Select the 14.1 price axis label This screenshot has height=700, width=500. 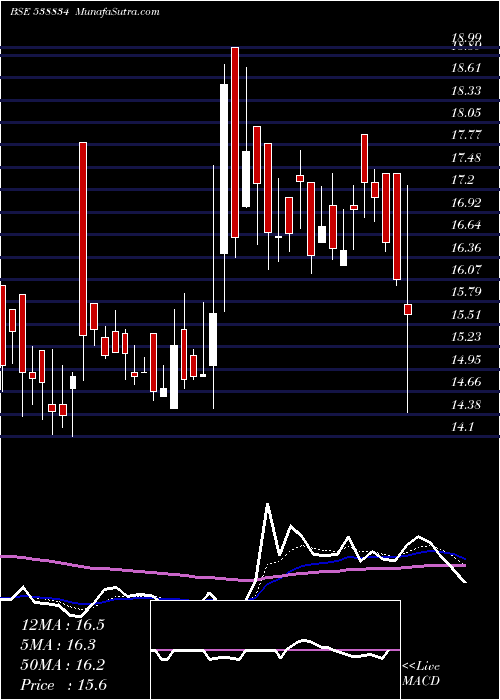[x=462, y=427]
